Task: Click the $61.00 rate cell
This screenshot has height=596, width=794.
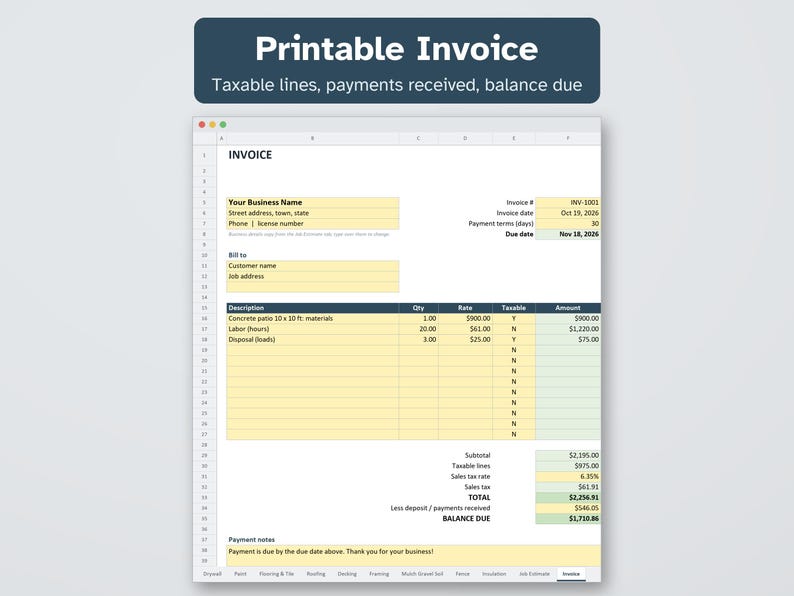Action: (465, 329)
